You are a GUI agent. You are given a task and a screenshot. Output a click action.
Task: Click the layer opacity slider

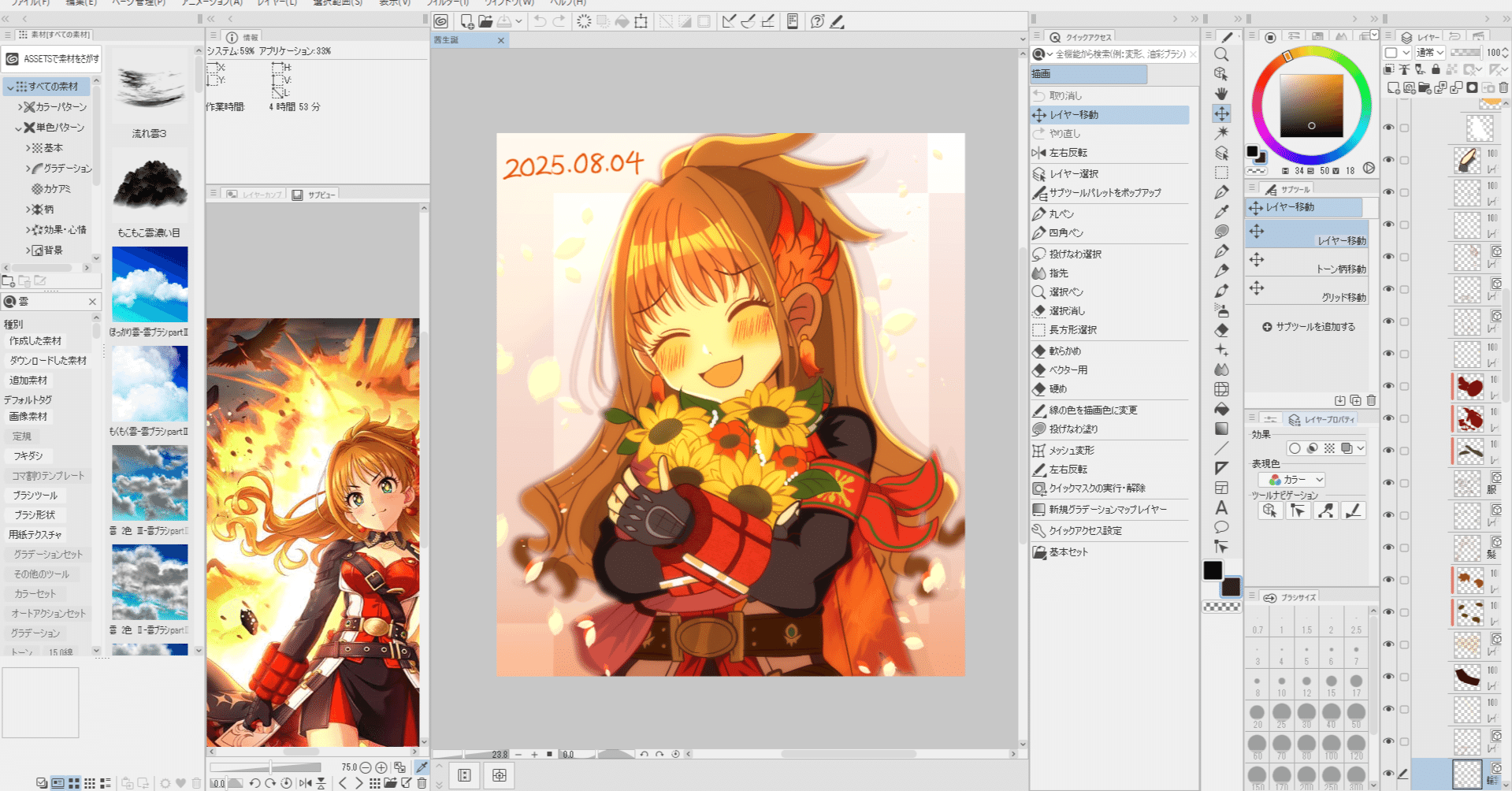(1466, 53)
